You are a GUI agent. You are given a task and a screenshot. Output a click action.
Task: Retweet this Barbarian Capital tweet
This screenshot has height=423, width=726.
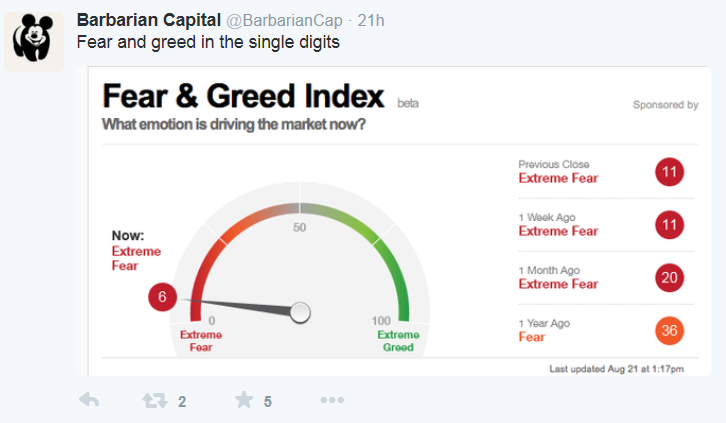154,401
